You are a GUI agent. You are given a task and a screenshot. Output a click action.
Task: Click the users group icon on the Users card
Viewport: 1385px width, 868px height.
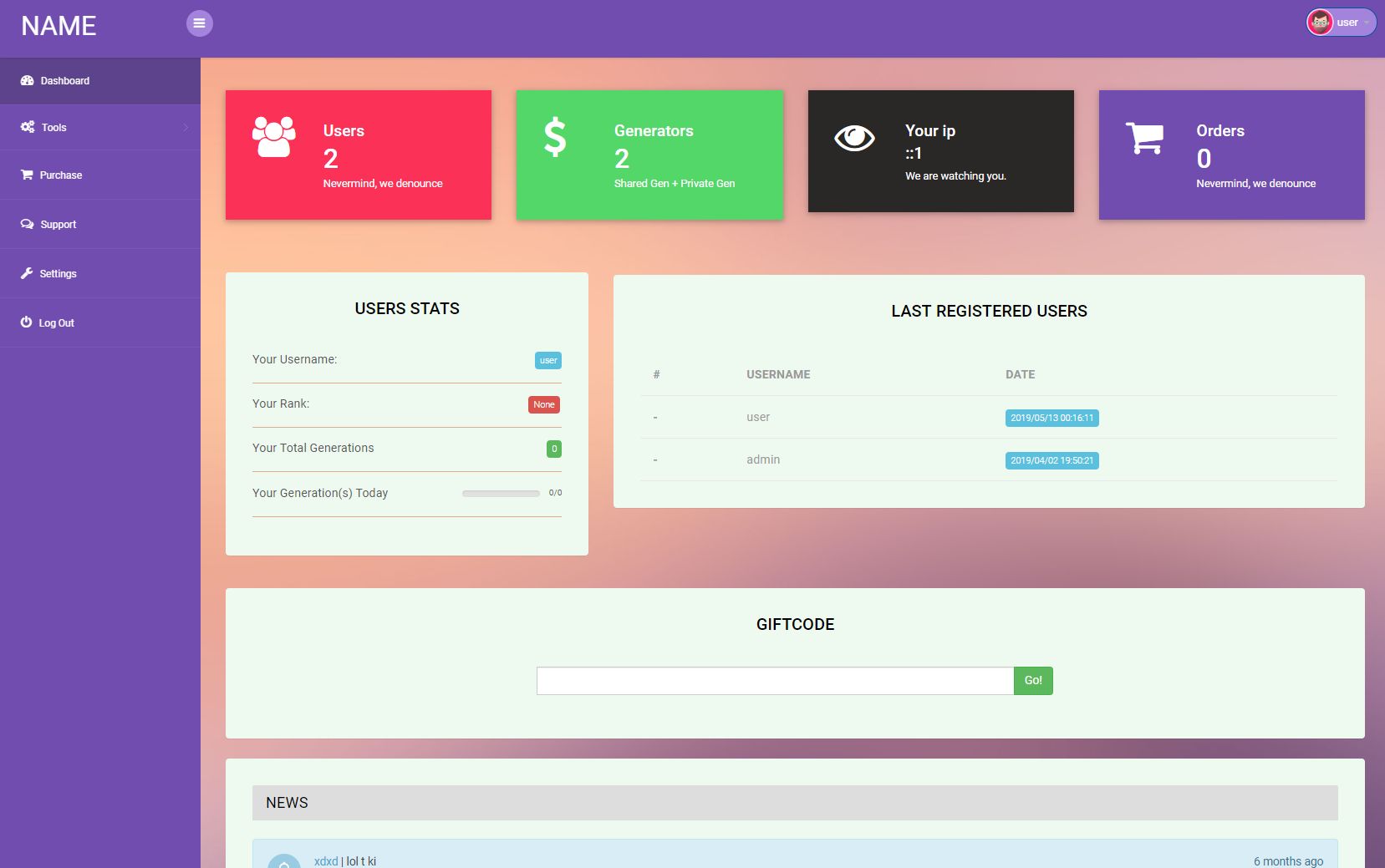(x=273, y=134)
